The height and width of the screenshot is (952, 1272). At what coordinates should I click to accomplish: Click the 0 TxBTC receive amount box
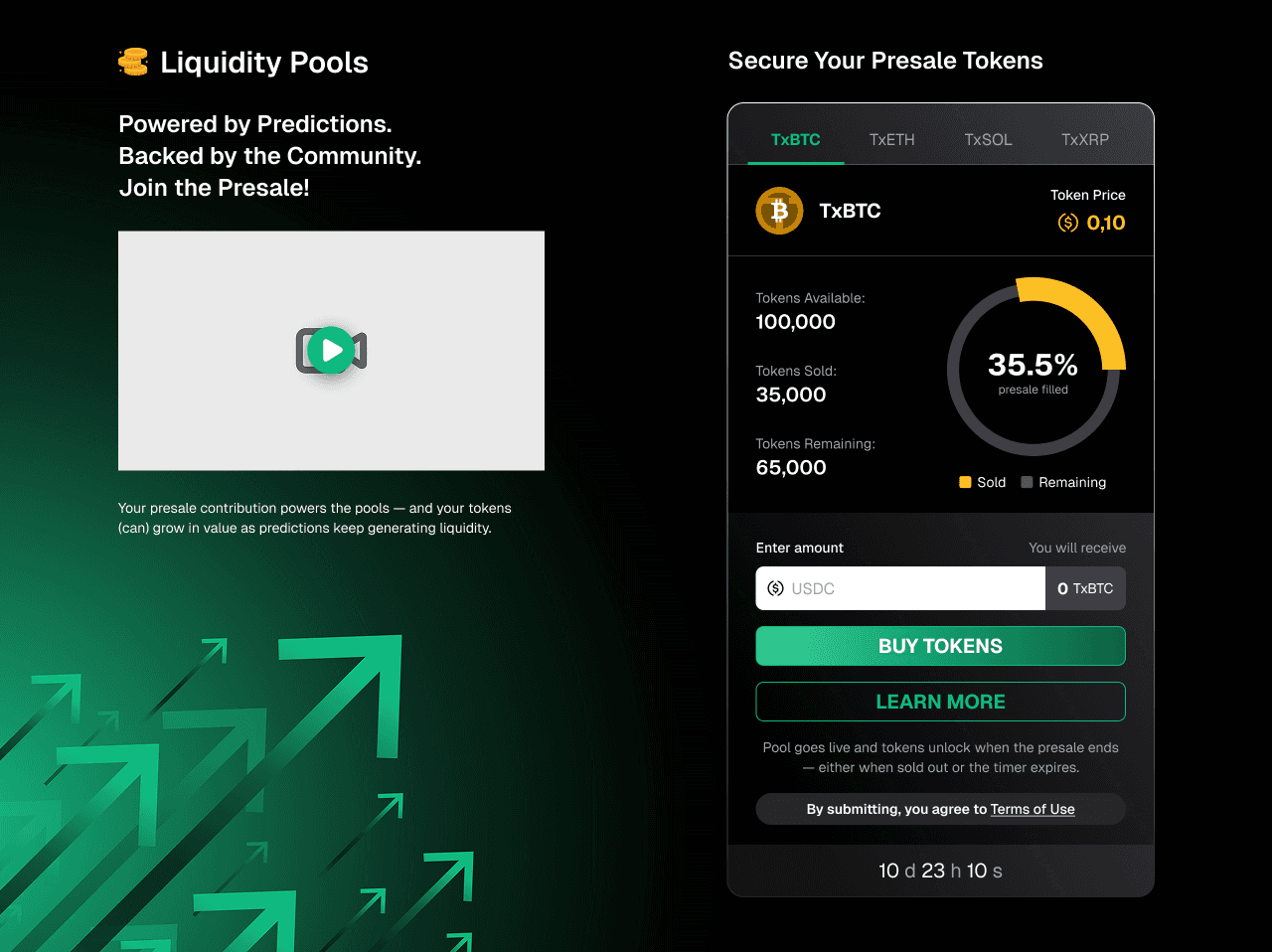click(1085, 588)
